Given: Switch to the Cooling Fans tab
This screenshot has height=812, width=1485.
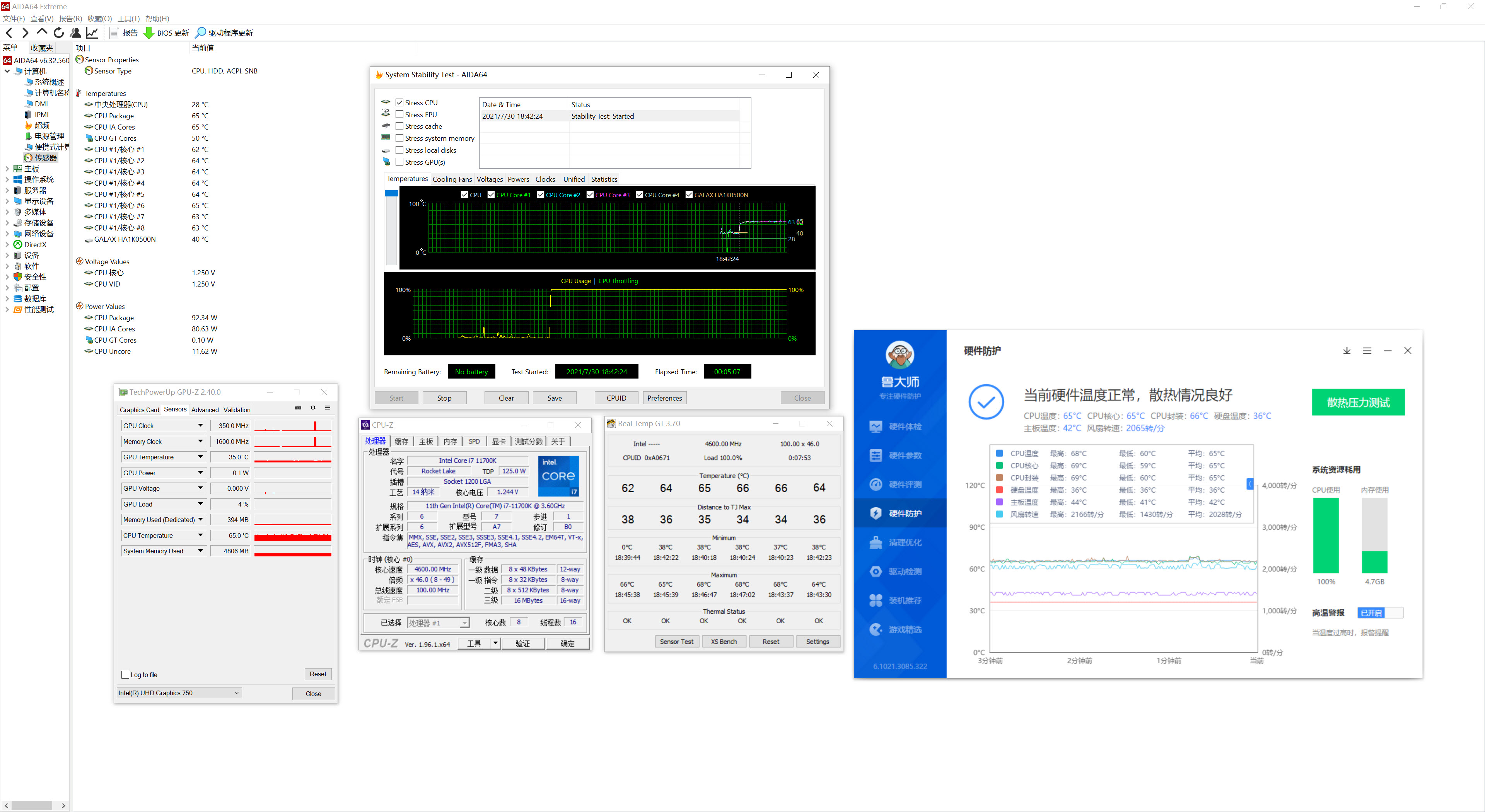Looking at the screenshot, I should pyautogui.click(x=452, y=179).
